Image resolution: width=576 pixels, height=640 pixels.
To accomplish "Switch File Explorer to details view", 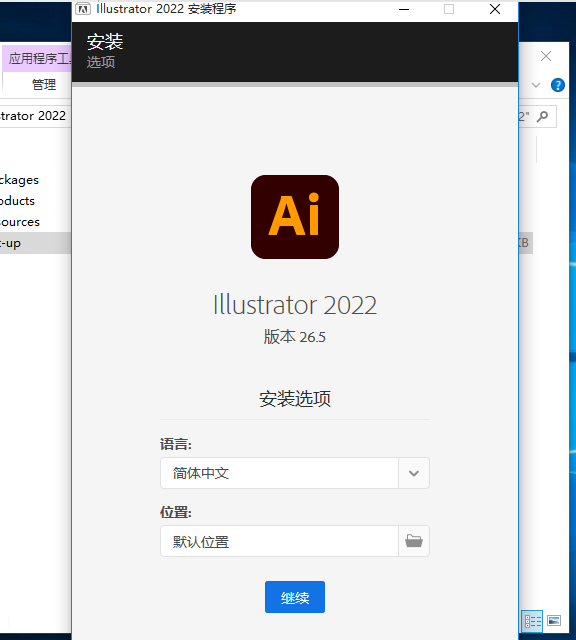I will pos(532,621).
